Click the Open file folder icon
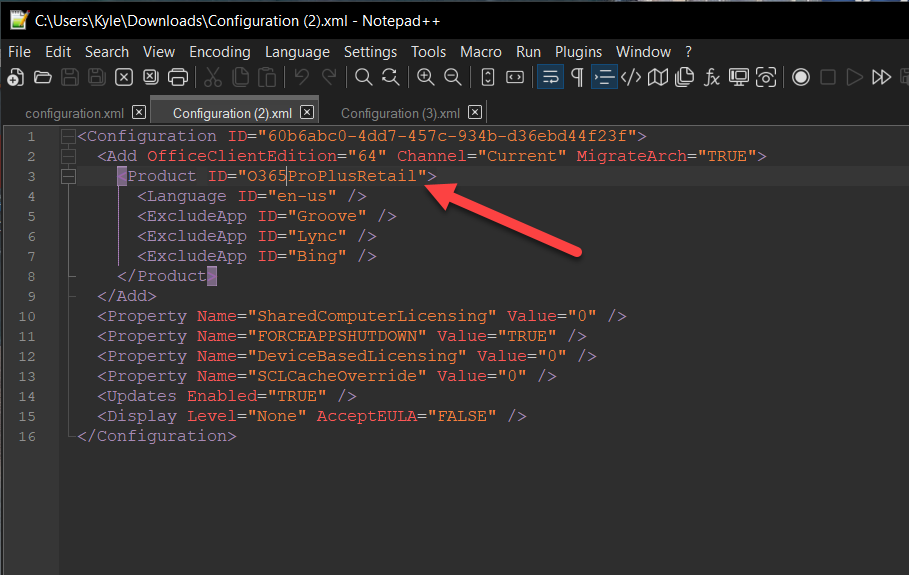The height and width of the screenshot is (575, 909). [42, 77]
